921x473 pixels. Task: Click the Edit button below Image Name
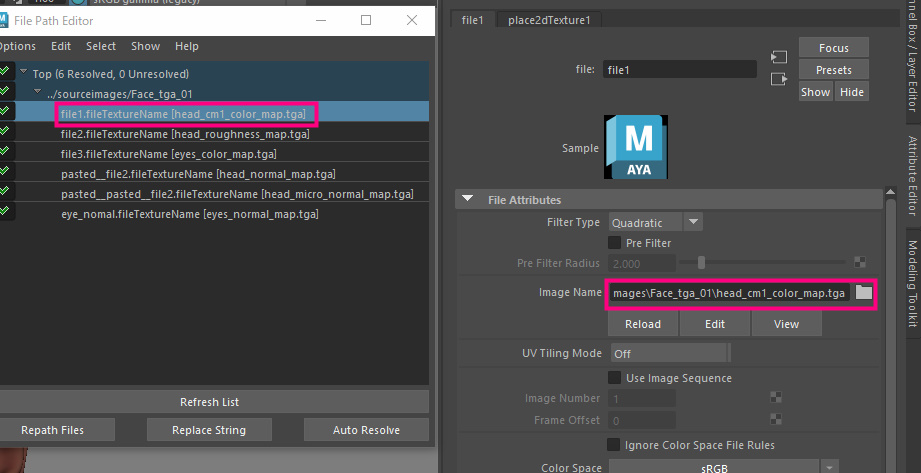[x=715, y=324]
